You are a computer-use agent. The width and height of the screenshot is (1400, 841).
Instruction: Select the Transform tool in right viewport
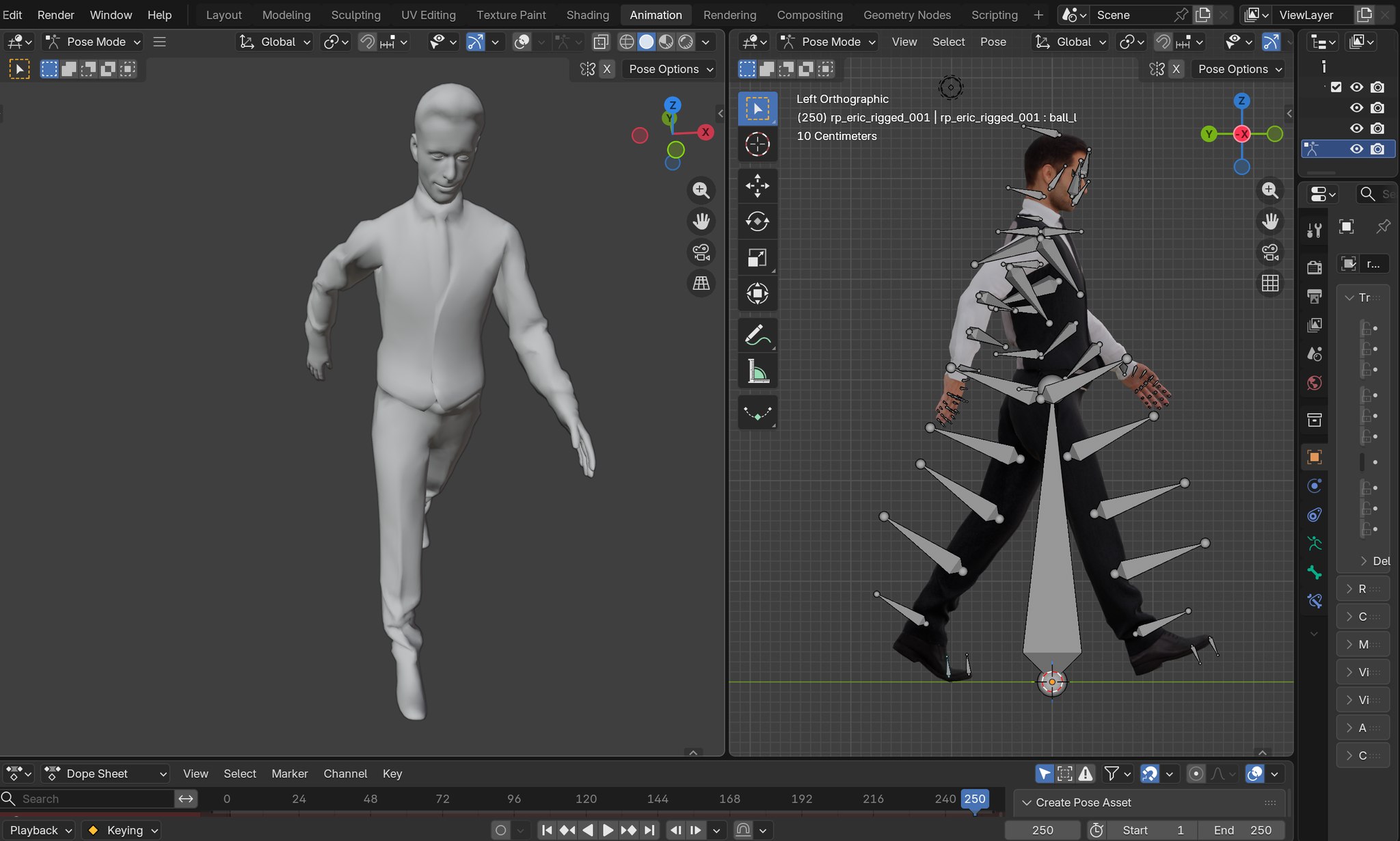pos(757,294)
